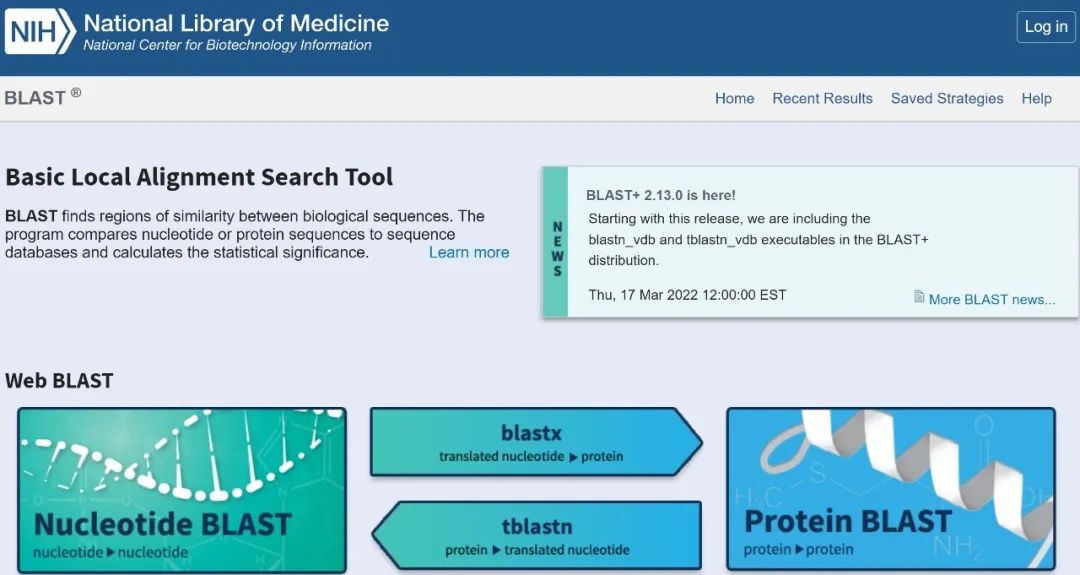Go to the Home menu item
The height and width of the screenshot is (575, 1080).
734,98
